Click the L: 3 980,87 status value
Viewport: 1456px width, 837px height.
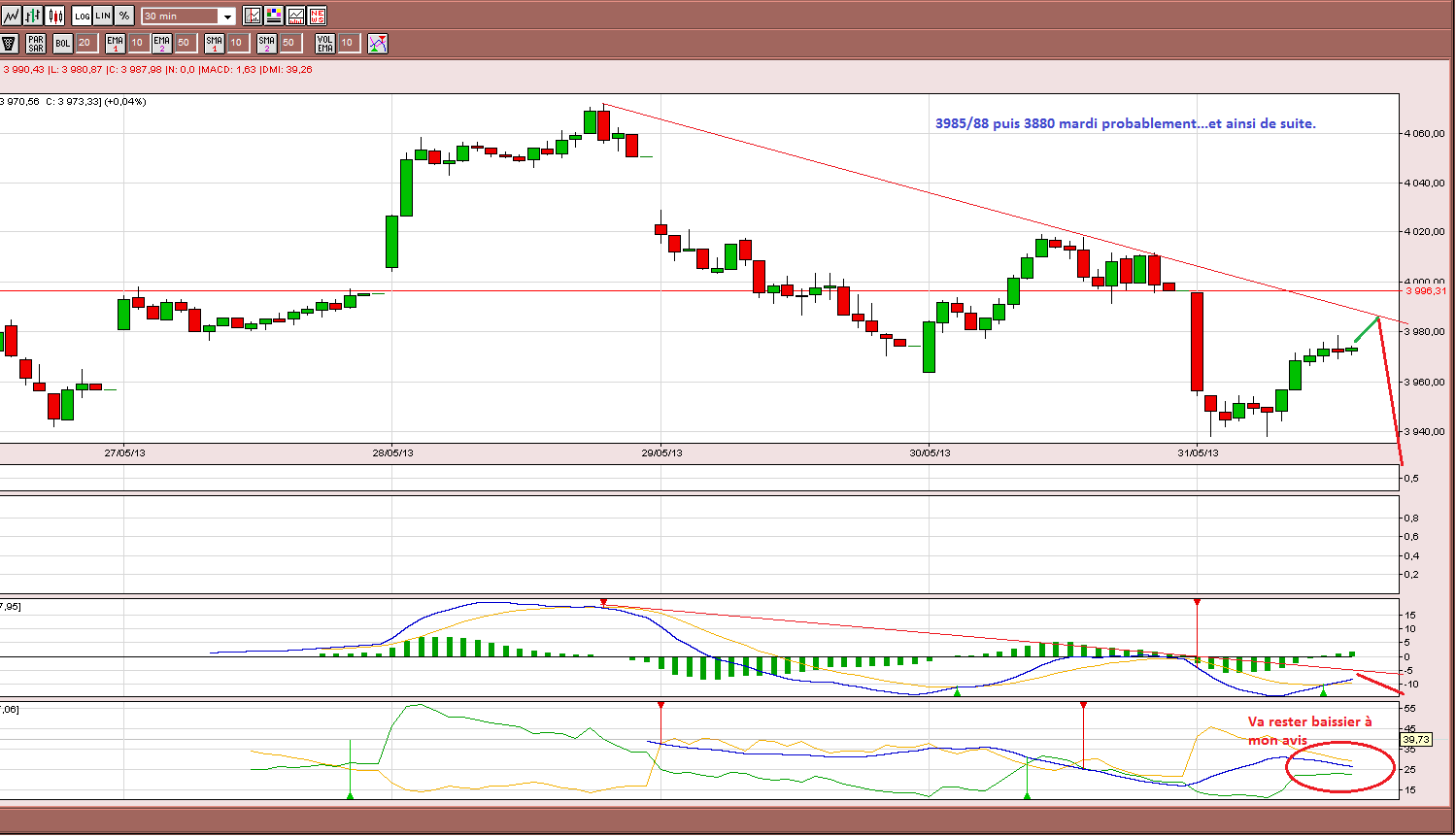coord(76,70)
